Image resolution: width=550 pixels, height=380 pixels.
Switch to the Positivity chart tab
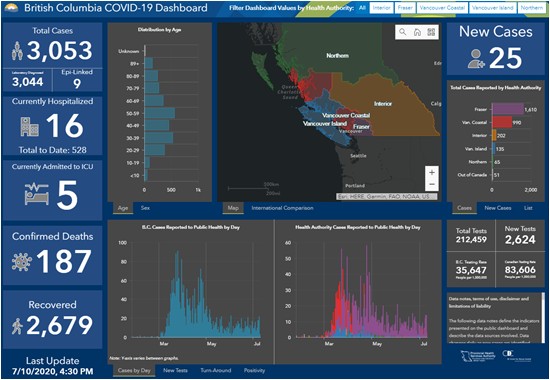254,370
